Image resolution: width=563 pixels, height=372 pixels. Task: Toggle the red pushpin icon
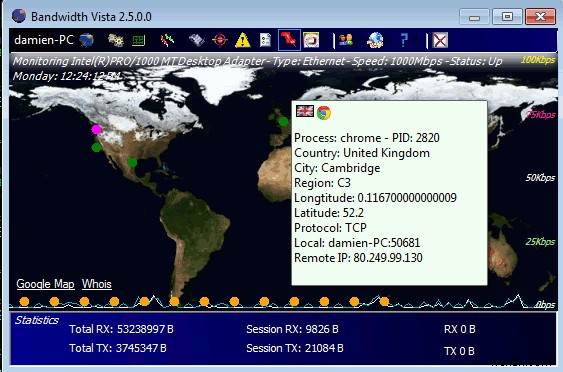tap(289, 40)
